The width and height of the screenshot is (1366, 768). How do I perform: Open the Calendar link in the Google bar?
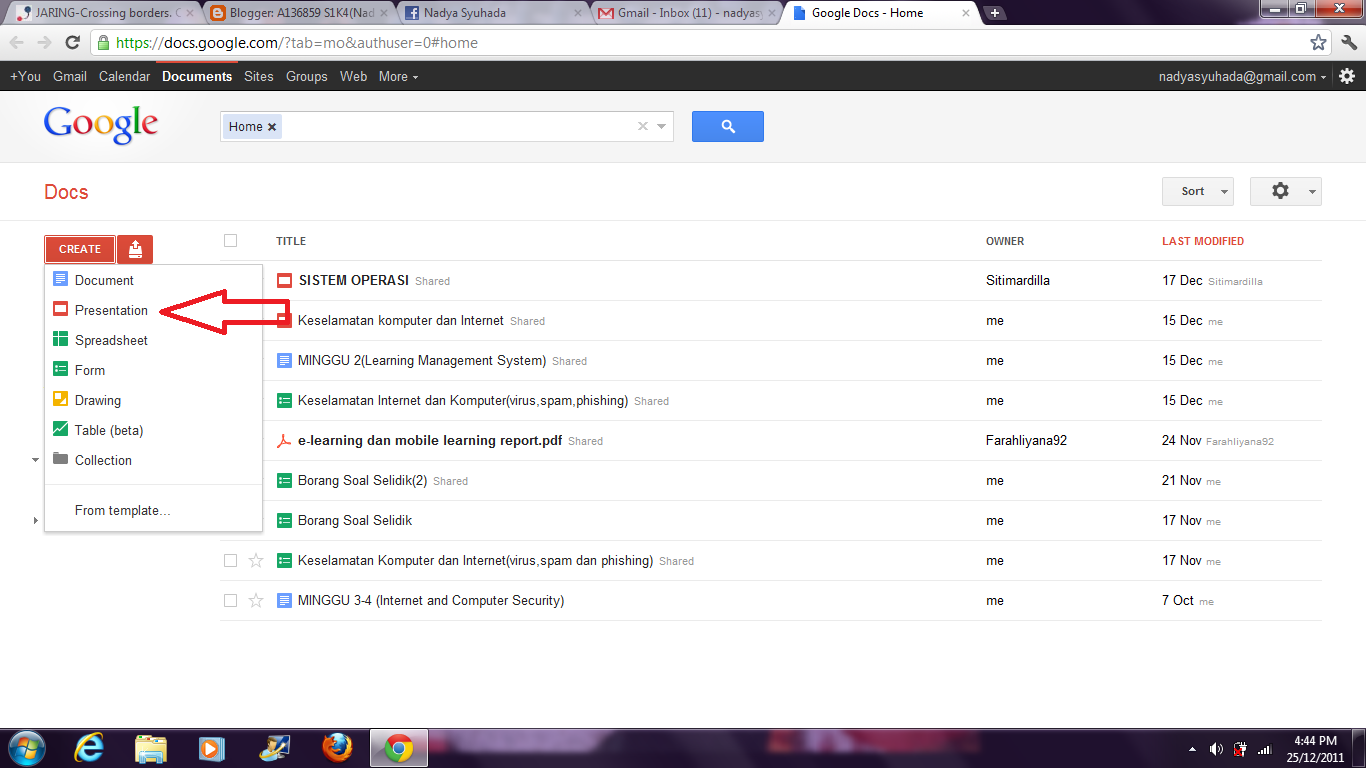click(124, 76)
